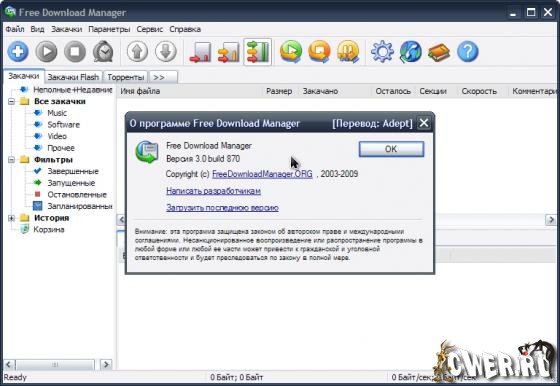Select the Запущенные filter

click(71, 183)
